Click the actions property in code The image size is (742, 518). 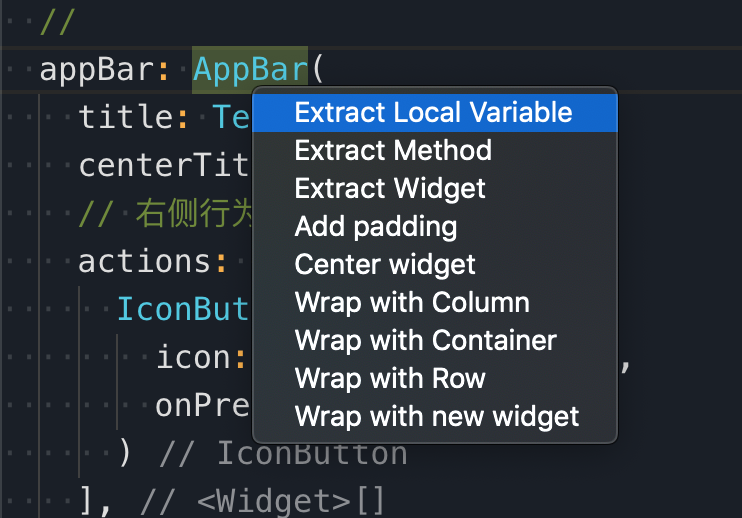tap(144, 262)
